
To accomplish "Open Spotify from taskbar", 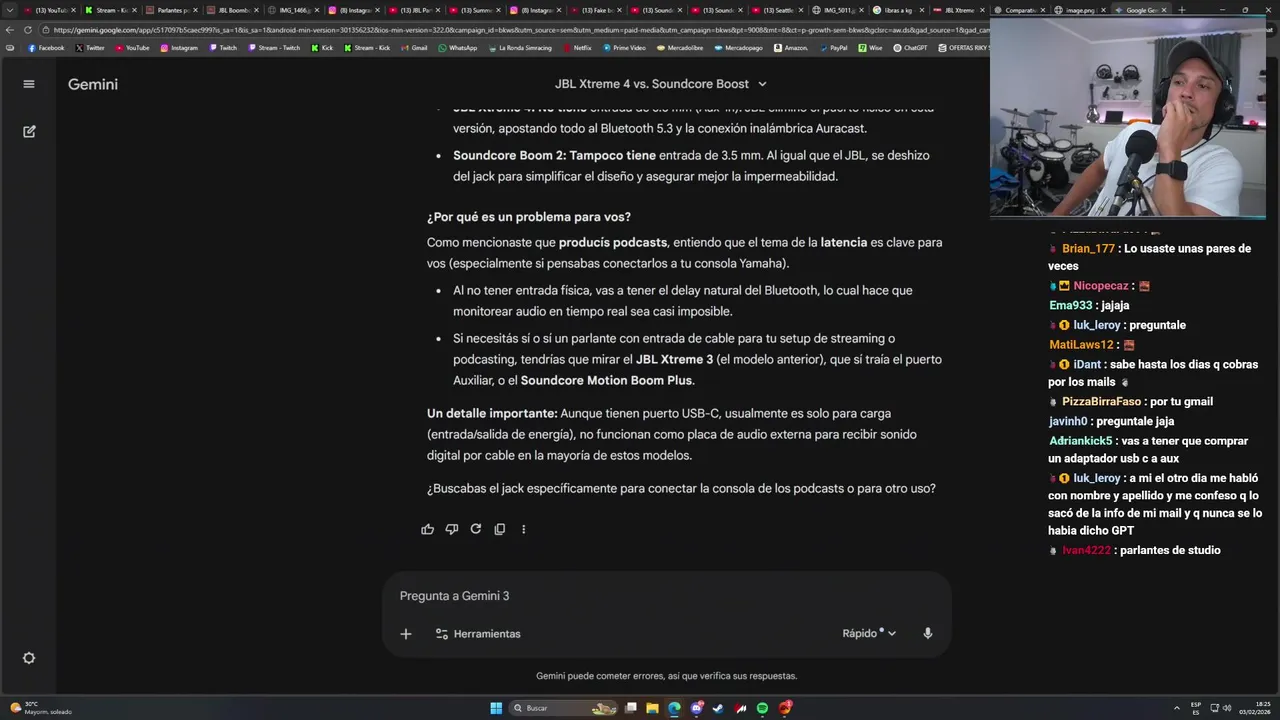I will coord(762,708).
